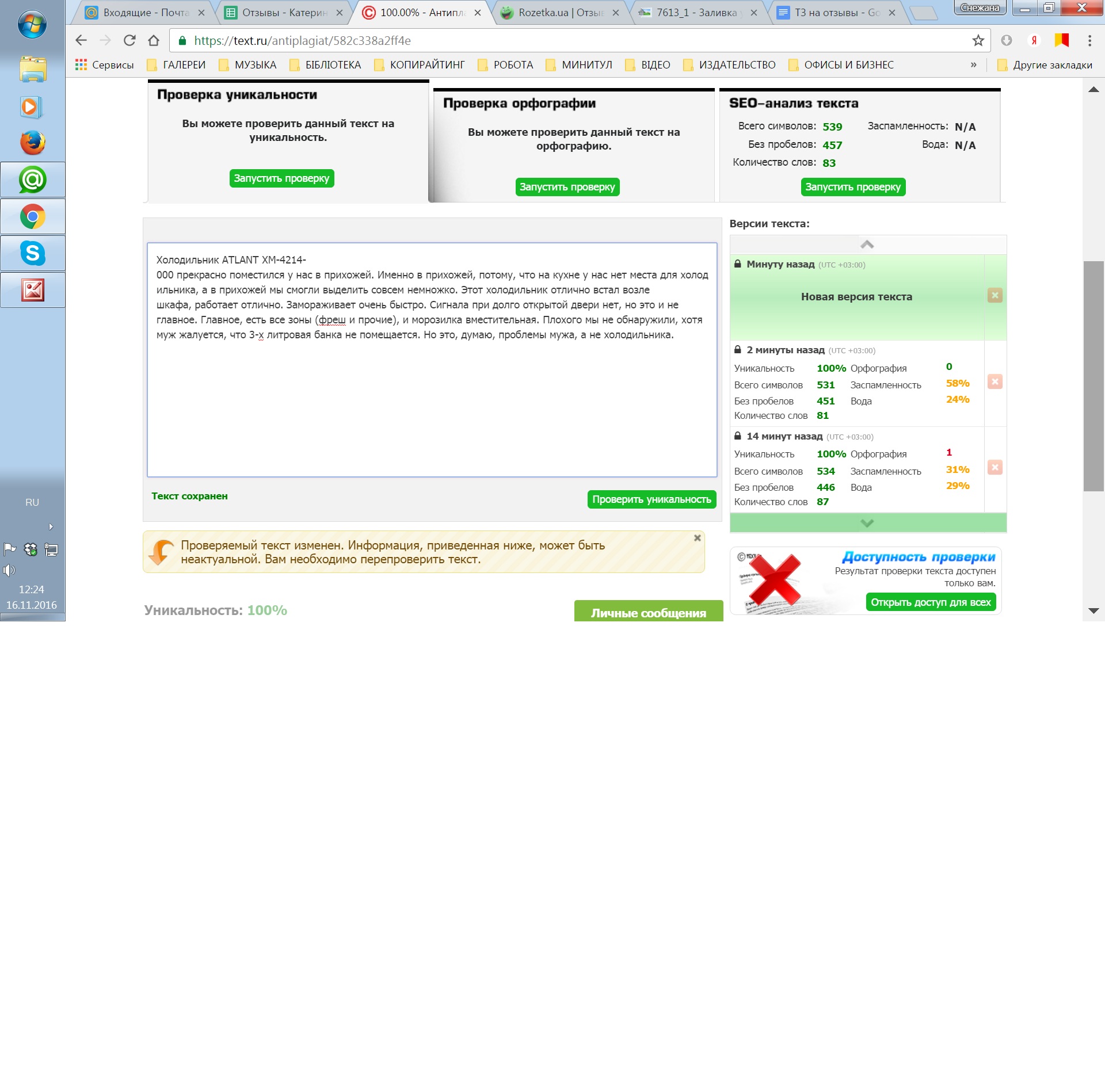Click the home page icon

154,40
